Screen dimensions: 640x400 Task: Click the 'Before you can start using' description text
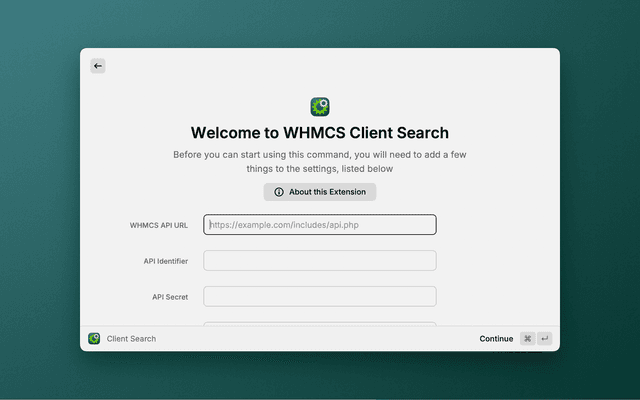(x=320, y=162)
